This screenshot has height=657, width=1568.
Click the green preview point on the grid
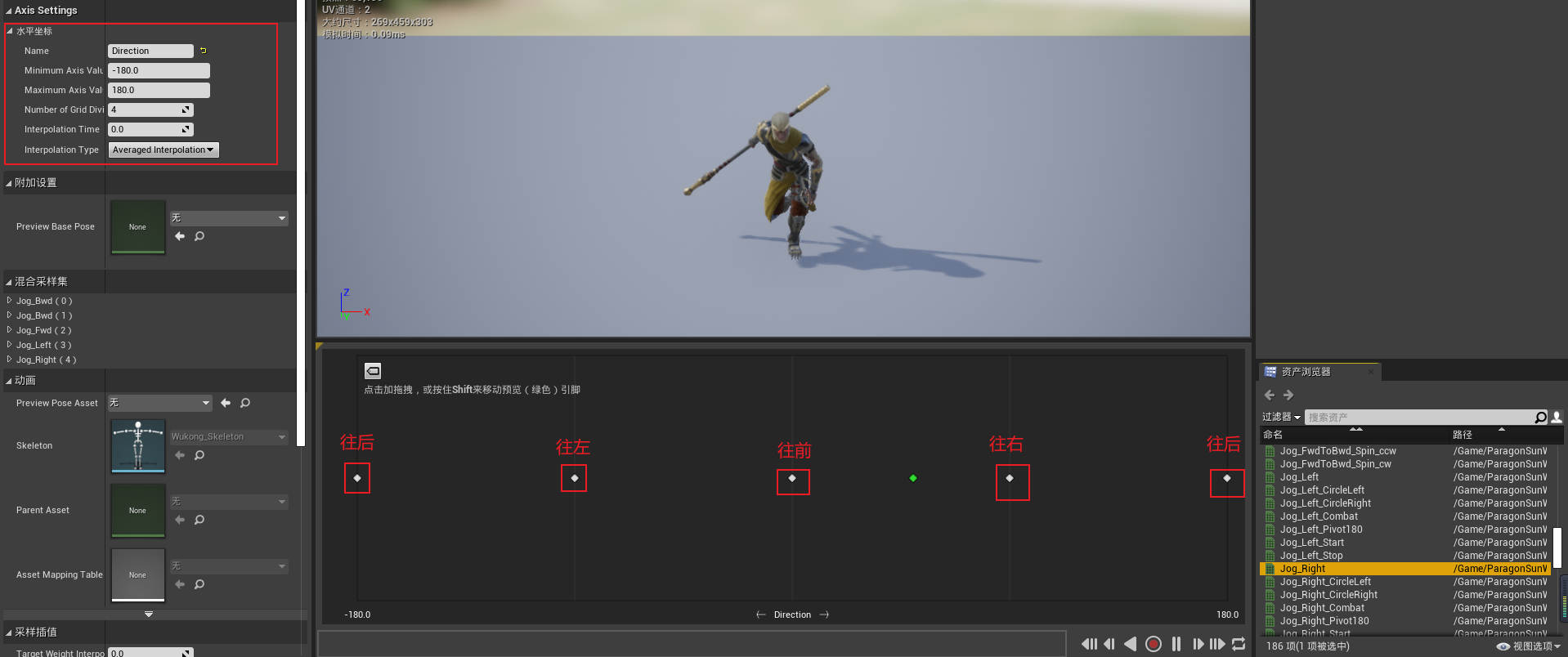pos(913,478)
